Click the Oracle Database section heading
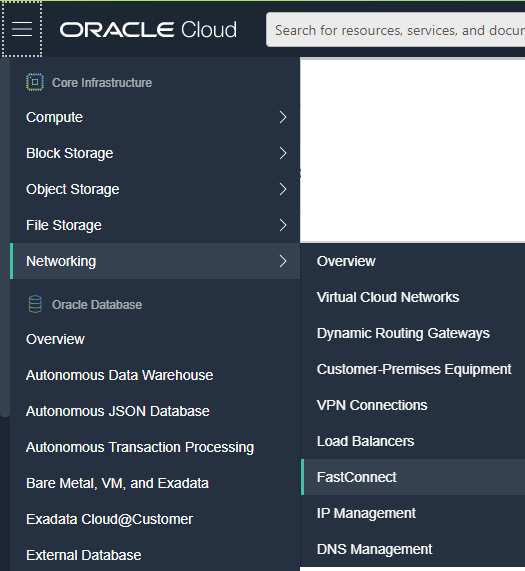 [97, 305]
